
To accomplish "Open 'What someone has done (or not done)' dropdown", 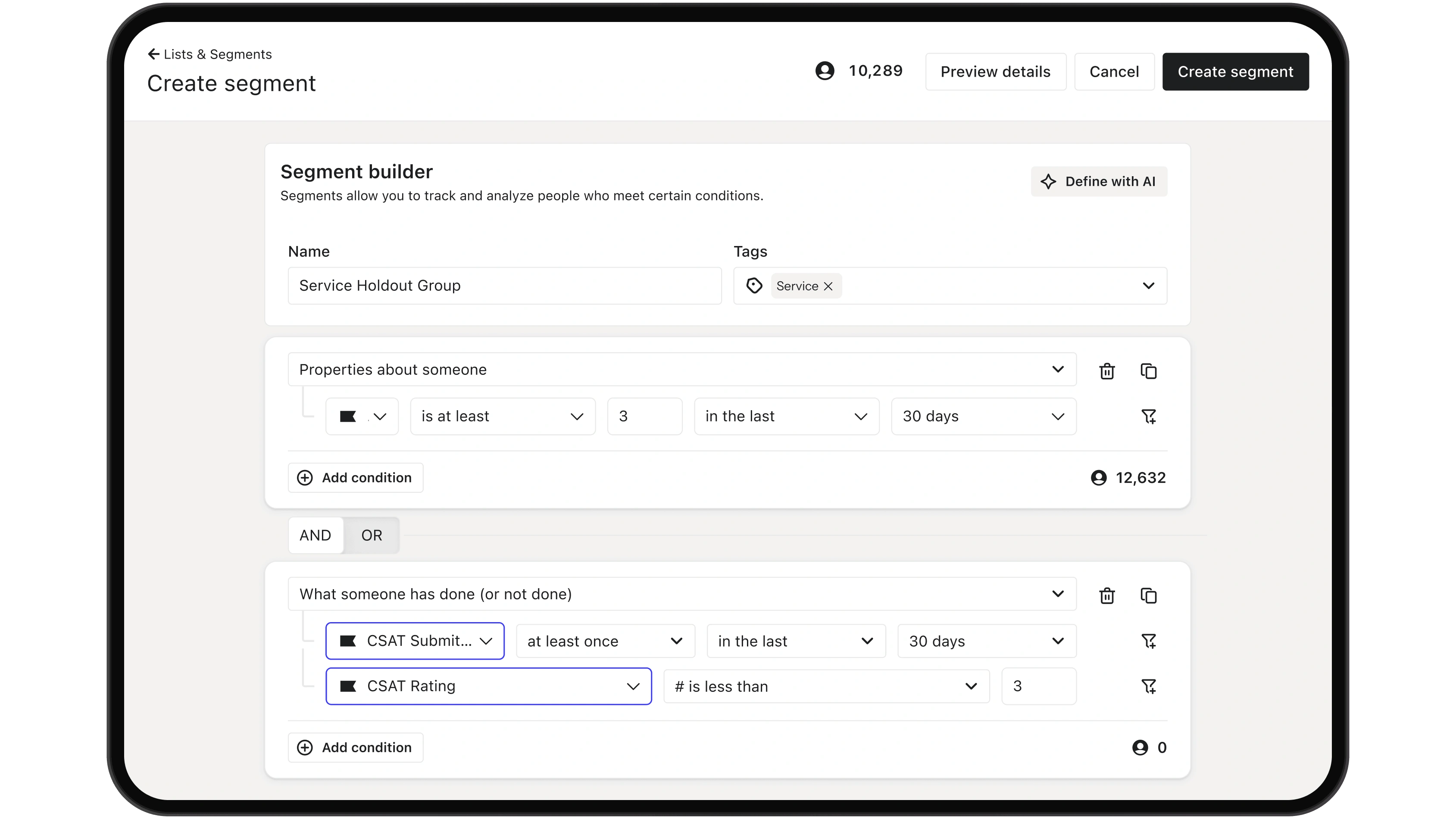I will [x=681, y=594].
